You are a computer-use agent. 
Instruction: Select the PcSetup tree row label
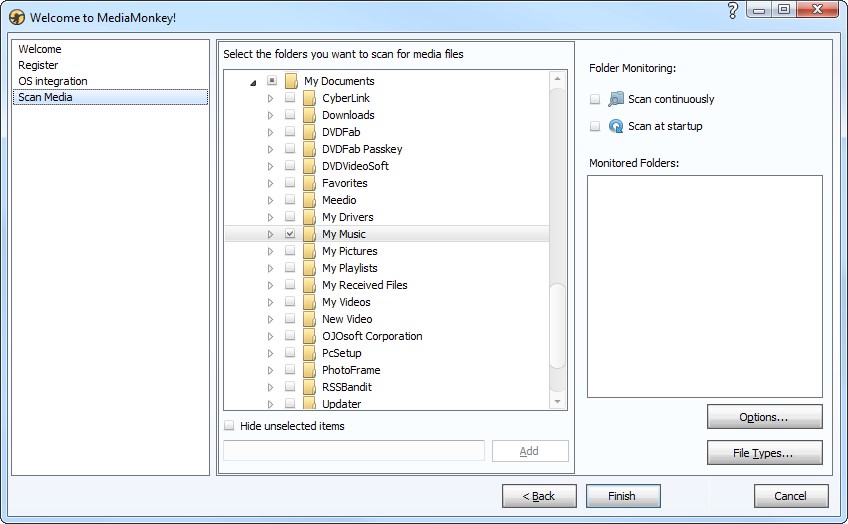point(341,353)
